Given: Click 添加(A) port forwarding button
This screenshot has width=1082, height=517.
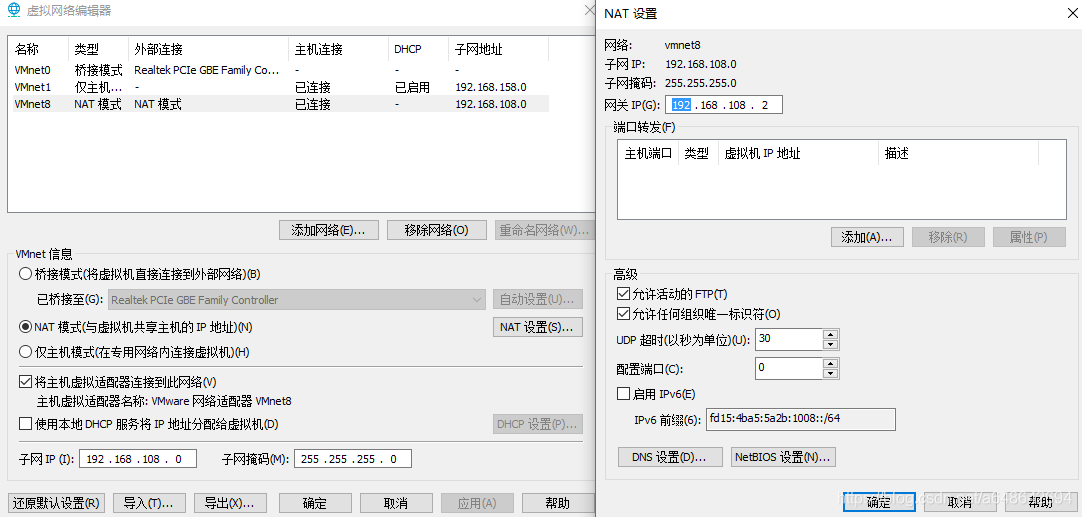Looking at the screenshot, I should click(x=867, y=237).
